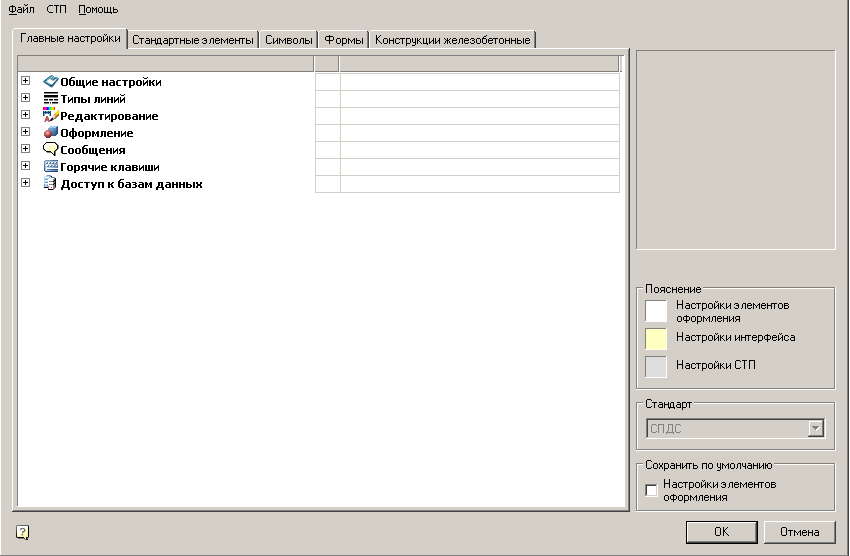Open the Файл menu
850x556 pixels.
point(21,9)
